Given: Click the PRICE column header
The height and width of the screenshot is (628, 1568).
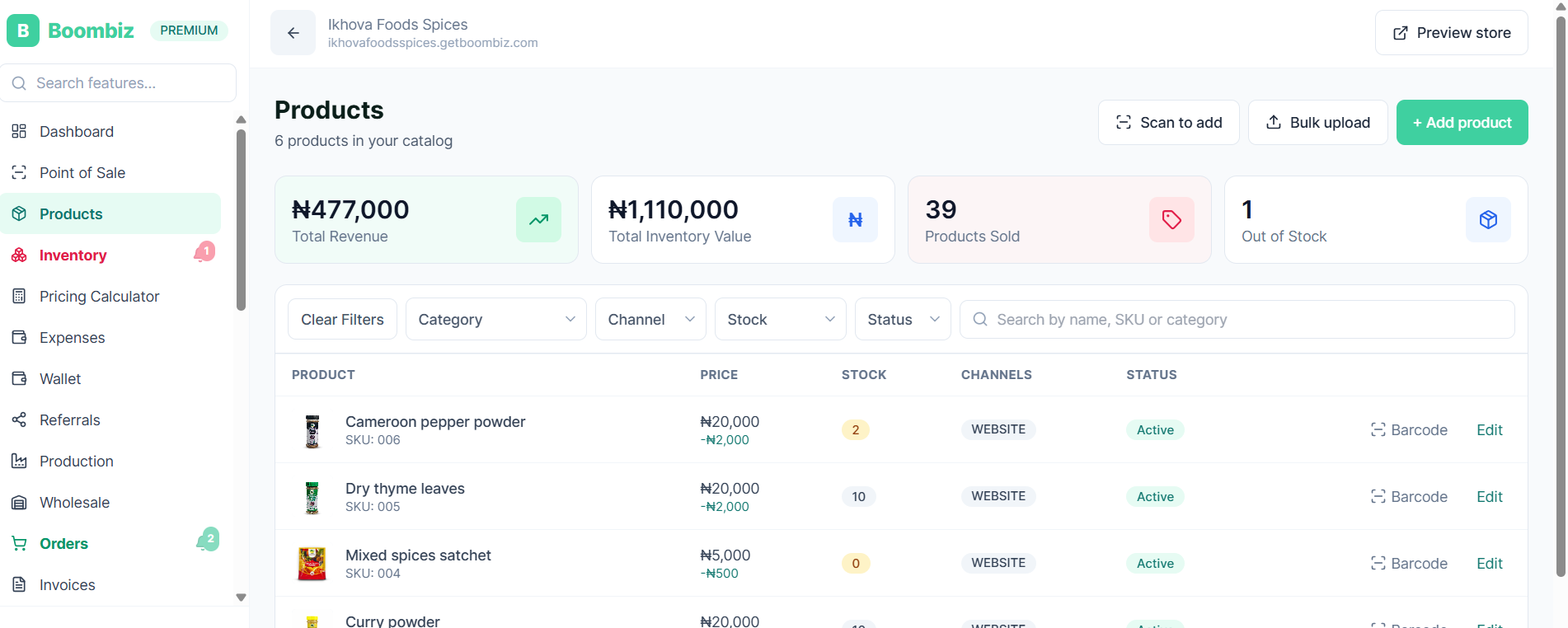Looking at the screenshot, I should pos(719,375).
